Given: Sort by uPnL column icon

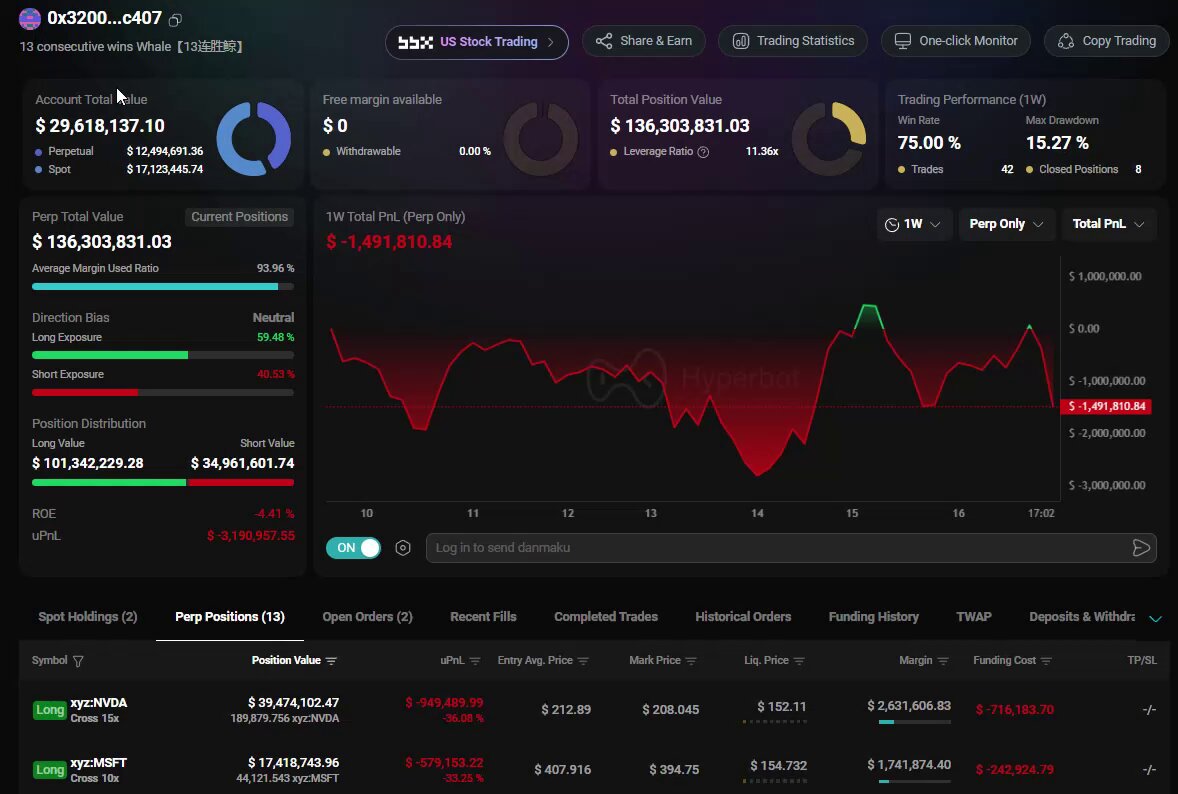Looking at the screenshot, I should coord(475,661).
